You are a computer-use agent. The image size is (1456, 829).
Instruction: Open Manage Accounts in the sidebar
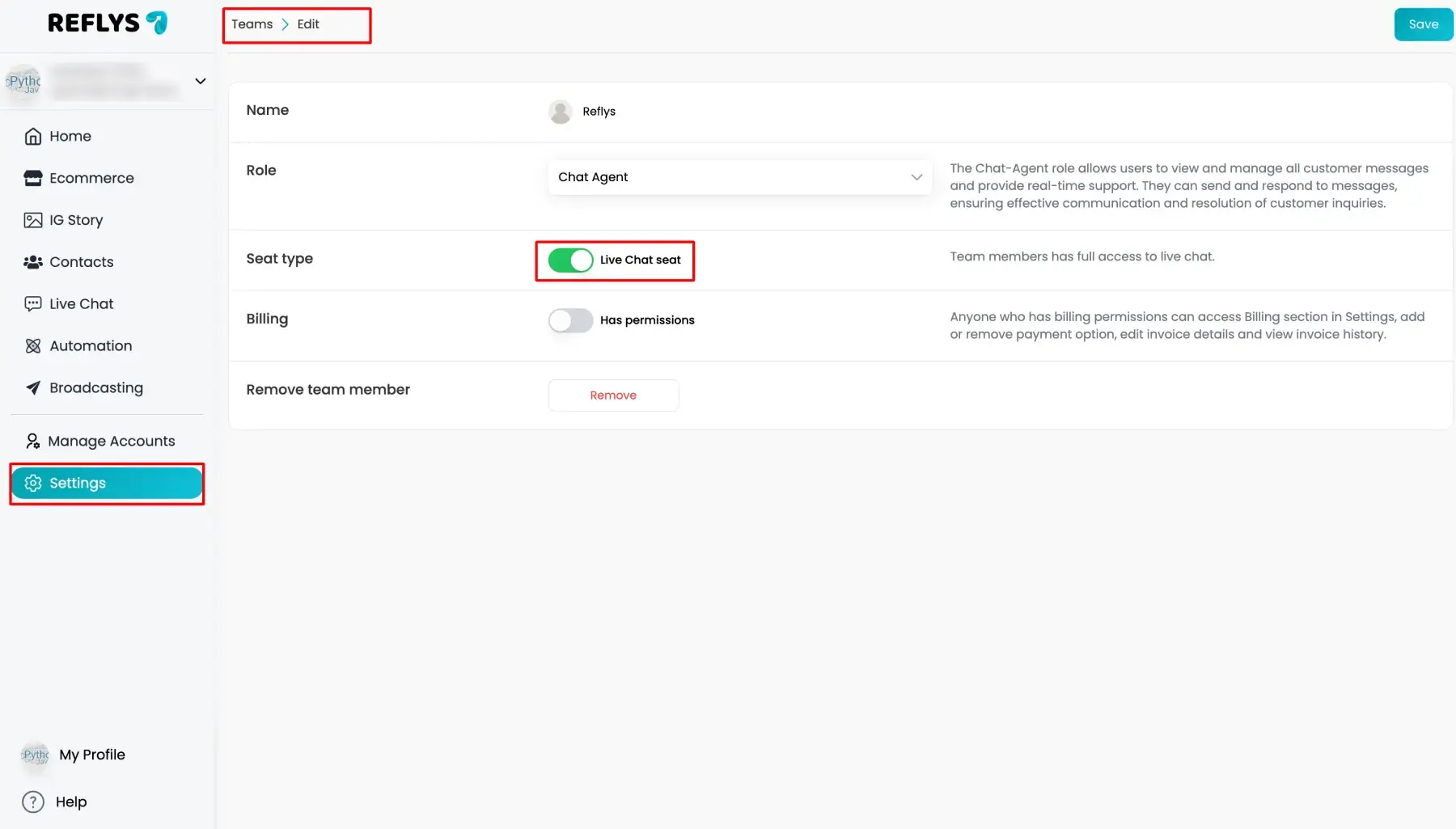[111, 441]
